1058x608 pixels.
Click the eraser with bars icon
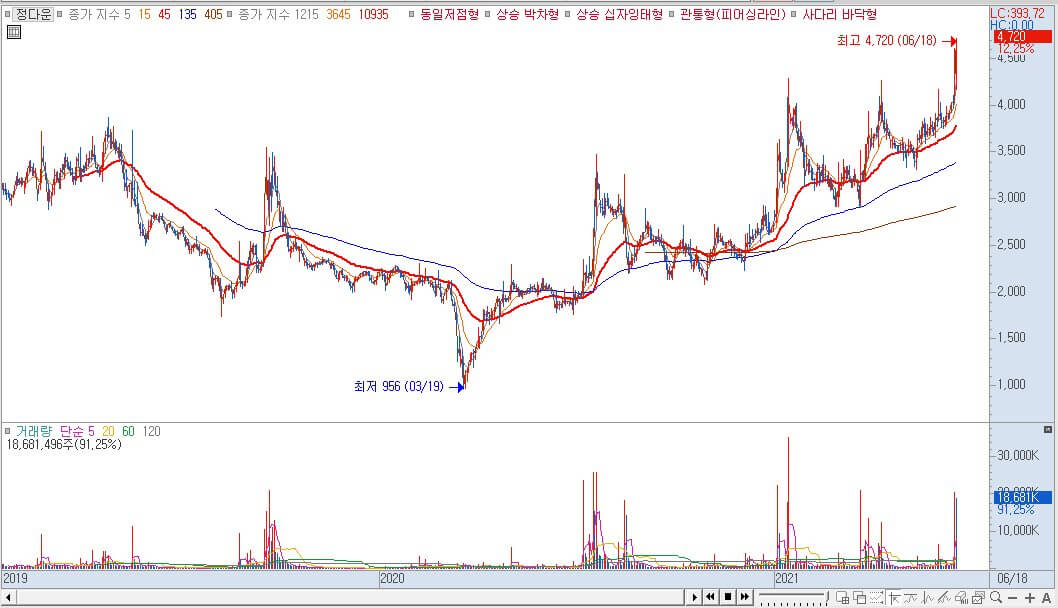point(962,597)
